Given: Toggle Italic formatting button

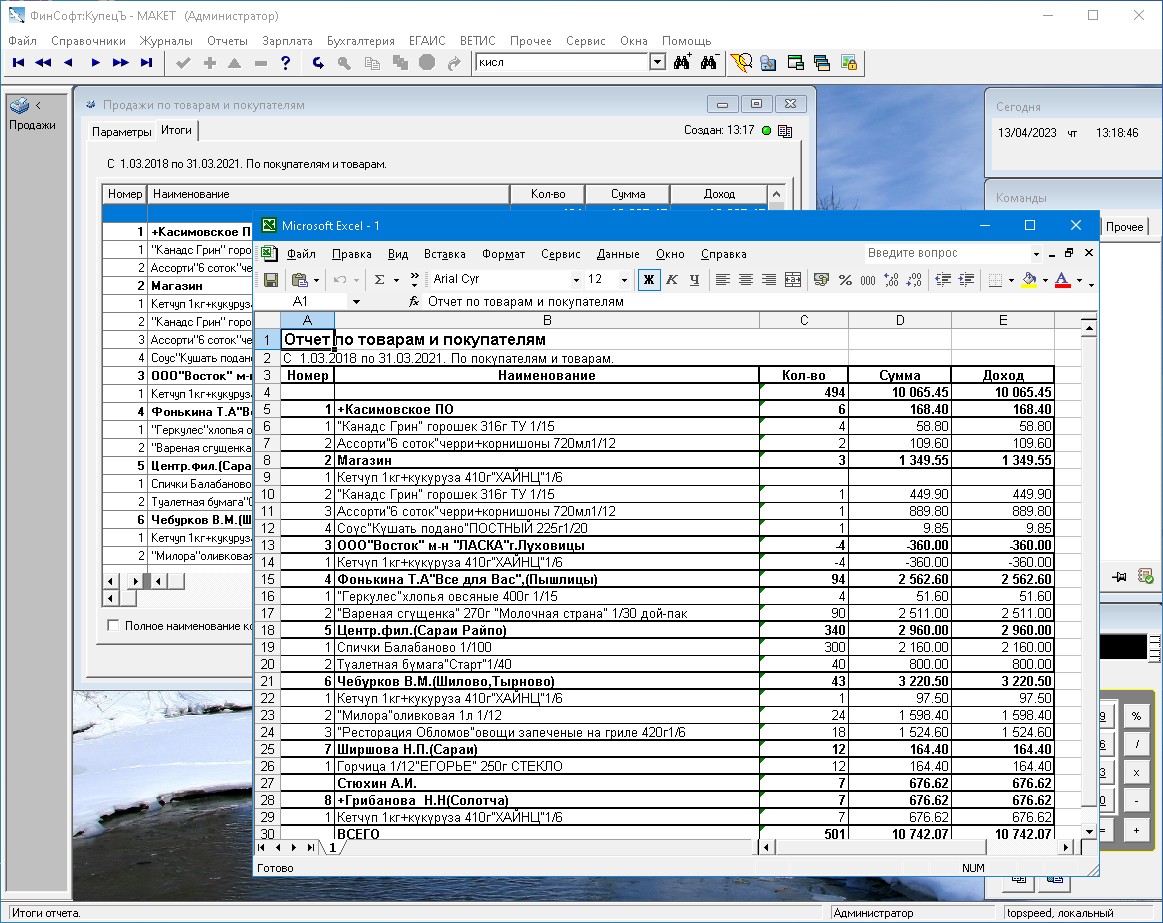Looking at the screenshot, I should tap(672, 280).
